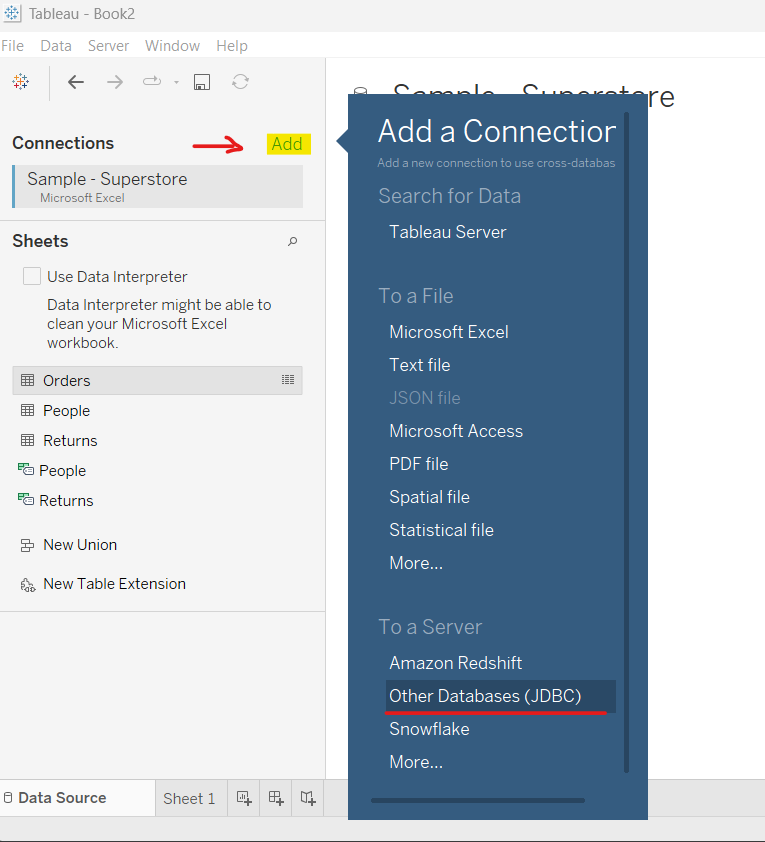Choose Snowflake connector
Screen dimensions: 765x842
click(429, 729)
